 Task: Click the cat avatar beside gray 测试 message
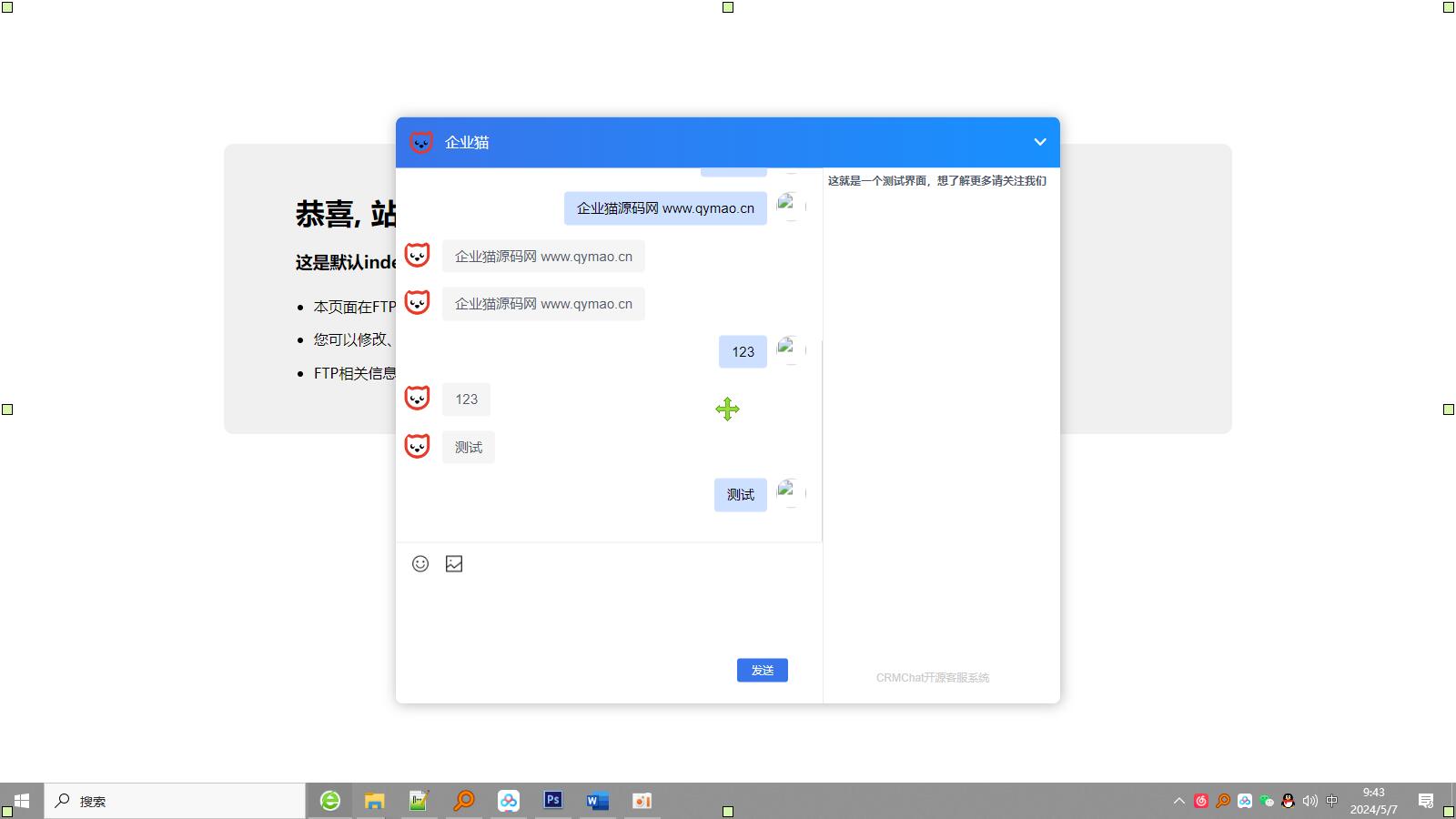click(417, 446)
